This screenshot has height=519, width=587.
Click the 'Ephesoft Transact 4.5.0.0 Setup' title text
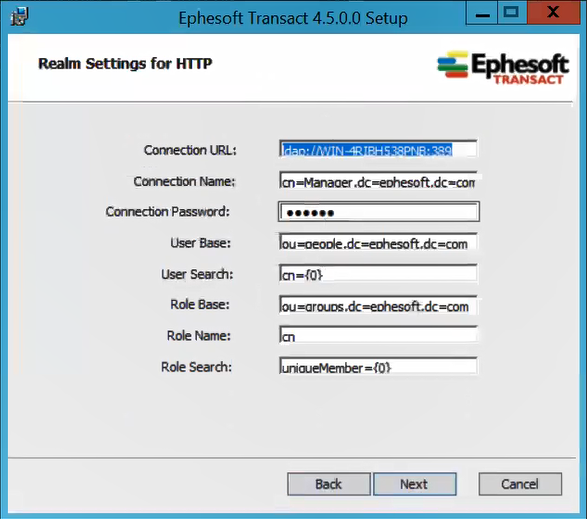pyautogui.click(x=293, y=18)
